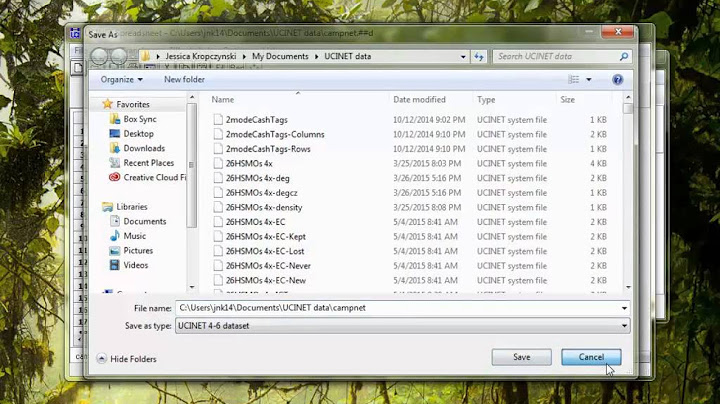Open the Save as type dropdown
Image resolution: width=720 pixels, height=404 pixels.
(x=402, y=326)
